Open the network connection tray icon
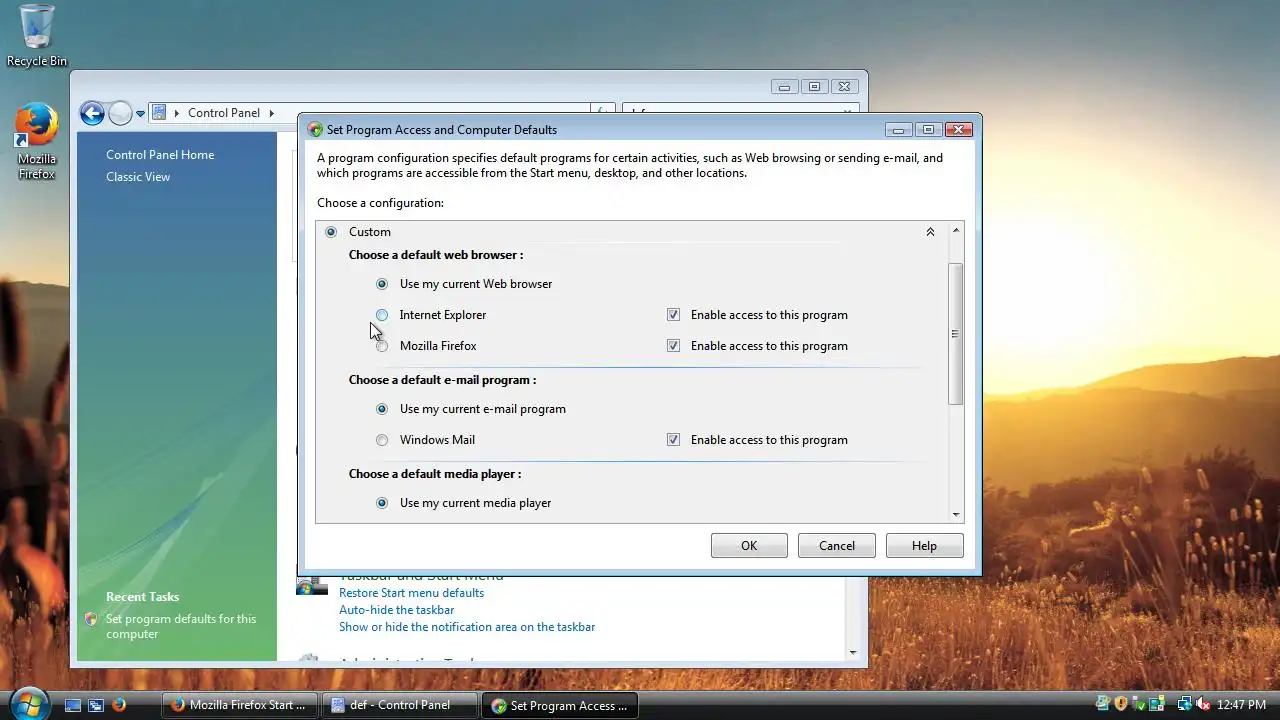The image size is (1280, 720). [x=1184, y=704]
